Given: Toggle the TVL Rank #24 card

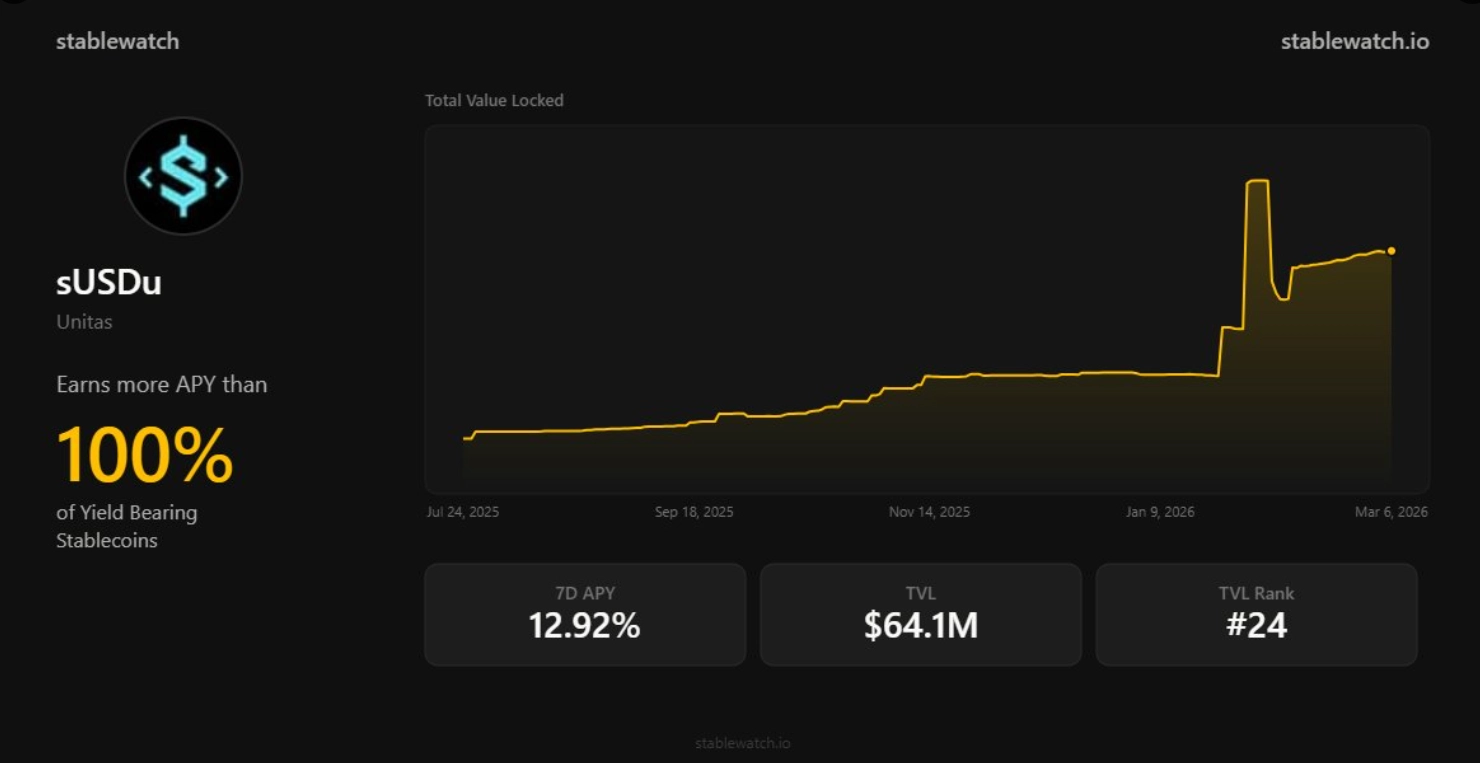Looking at the screenshot, I should tap(1256, 614).
